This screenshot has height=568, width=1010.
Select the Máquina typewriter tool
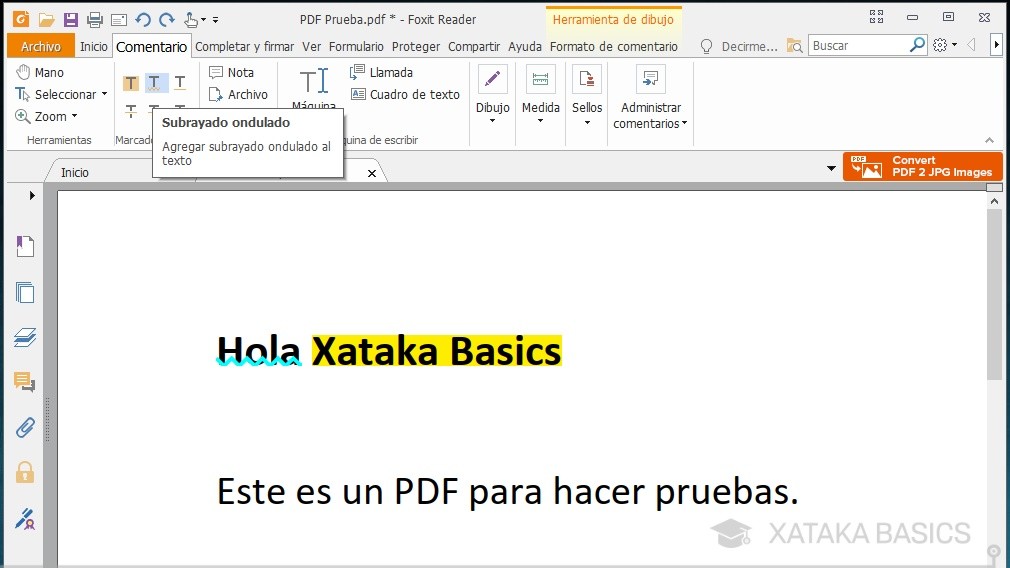[x=314, y=88]
